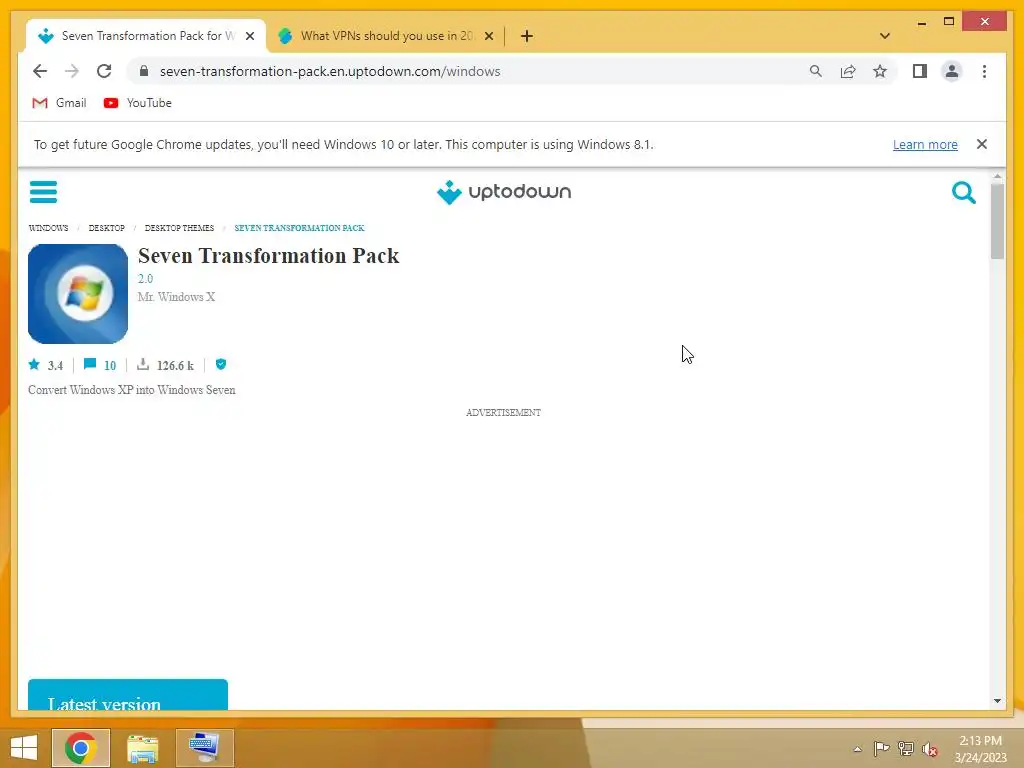Click 'Convert Windows XP into Windows Seven' text
1024x768 pixels.
pyautogui.click(x=132, y=390)
